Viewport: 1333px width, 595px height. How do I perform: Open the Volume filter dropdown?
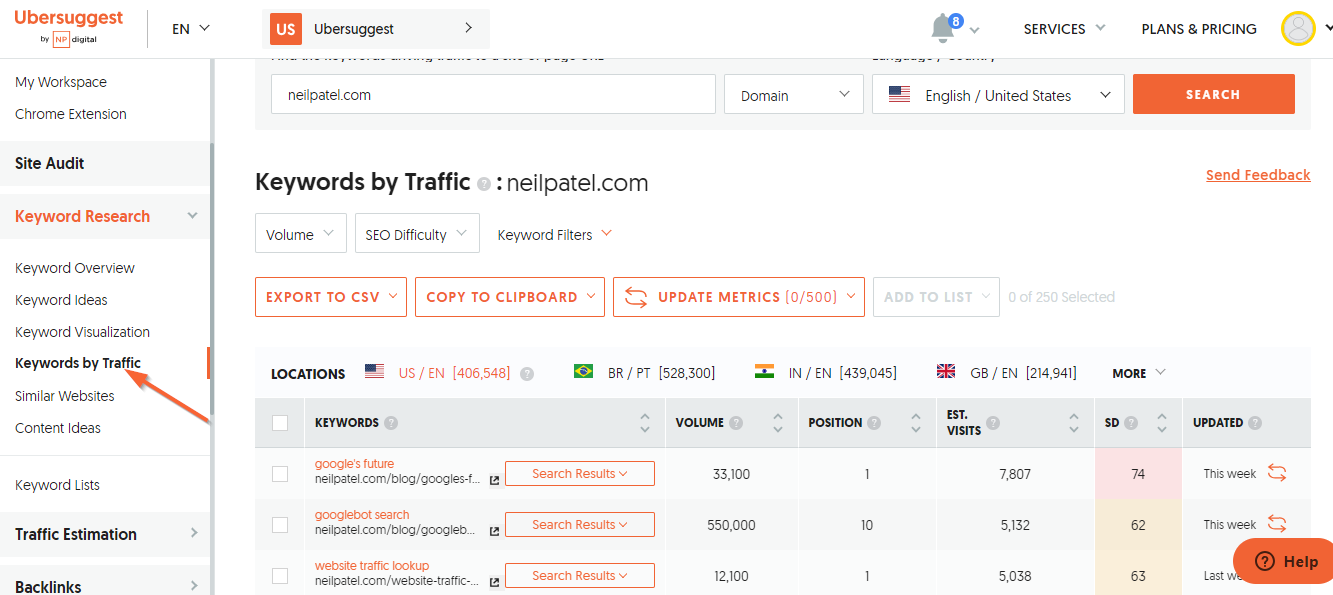click(x=301, y=234)
